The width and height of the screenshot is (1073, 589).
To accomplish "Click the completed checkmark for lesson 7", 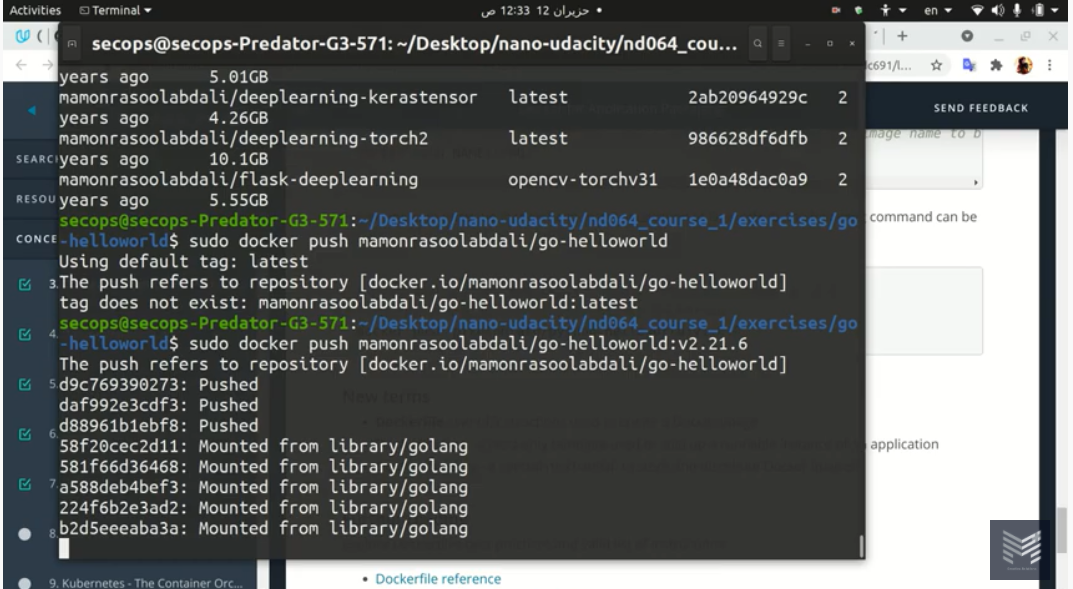I will [x=25, y=484].
